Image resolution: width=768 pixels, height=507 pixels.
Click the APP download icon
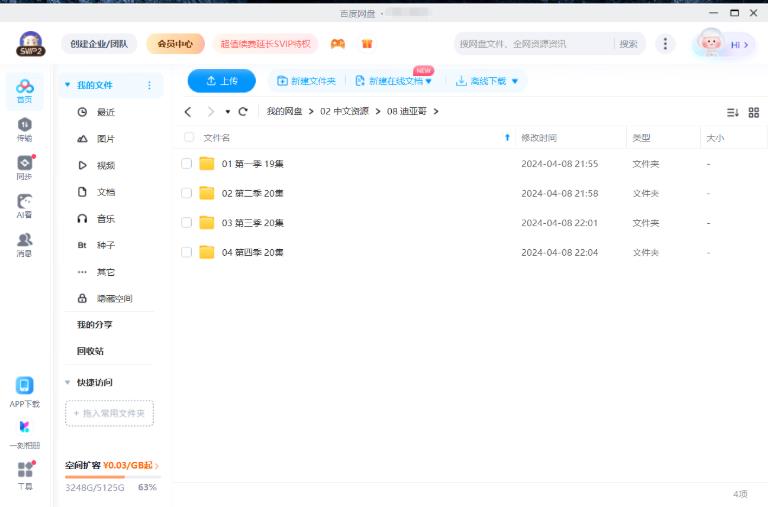(24, 386)
